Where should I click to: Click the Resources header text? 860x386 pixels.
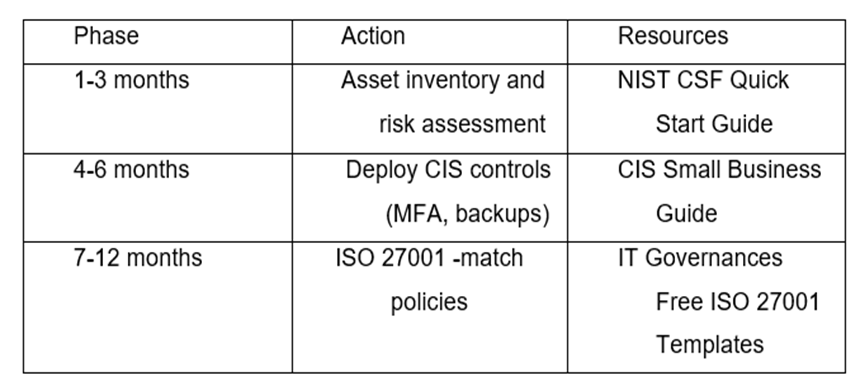pos(673,36)
